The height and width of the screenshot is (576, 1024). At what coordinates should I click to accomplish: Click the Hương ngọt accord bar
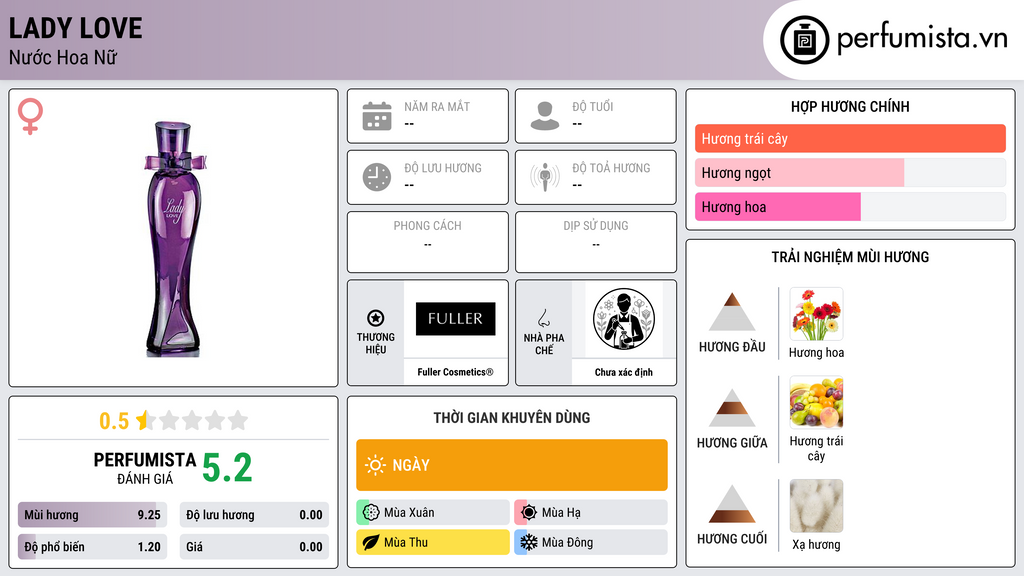coord(850,172)
